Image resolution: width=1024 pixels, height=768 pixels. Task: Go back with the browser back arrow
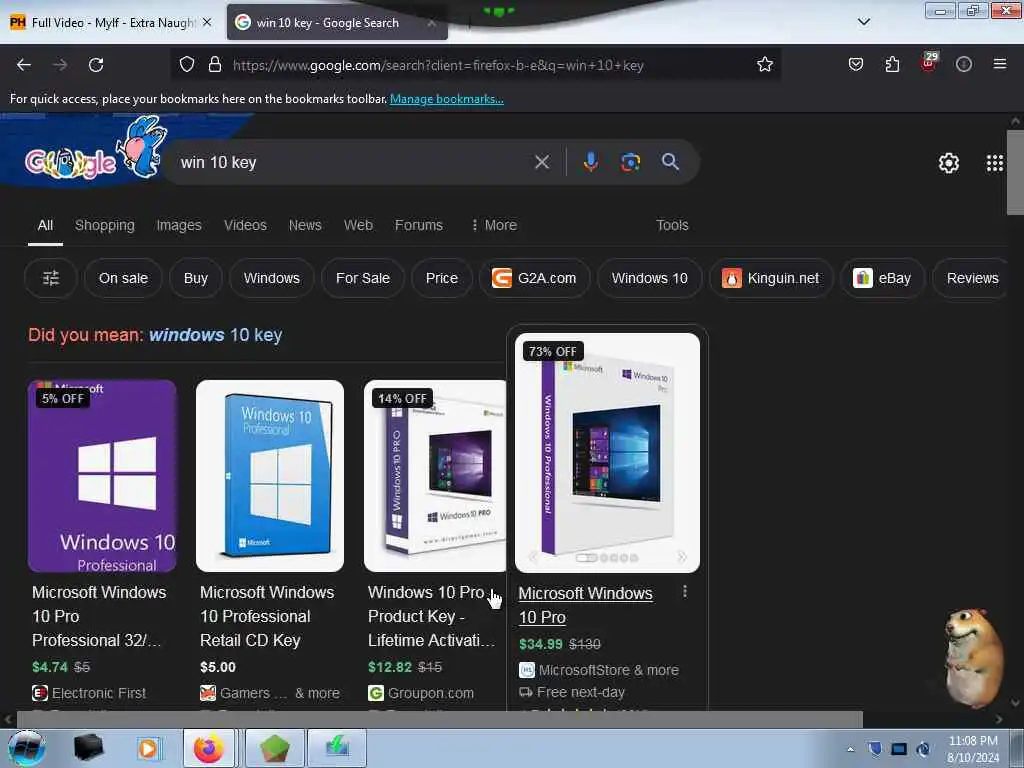(24, 65)
